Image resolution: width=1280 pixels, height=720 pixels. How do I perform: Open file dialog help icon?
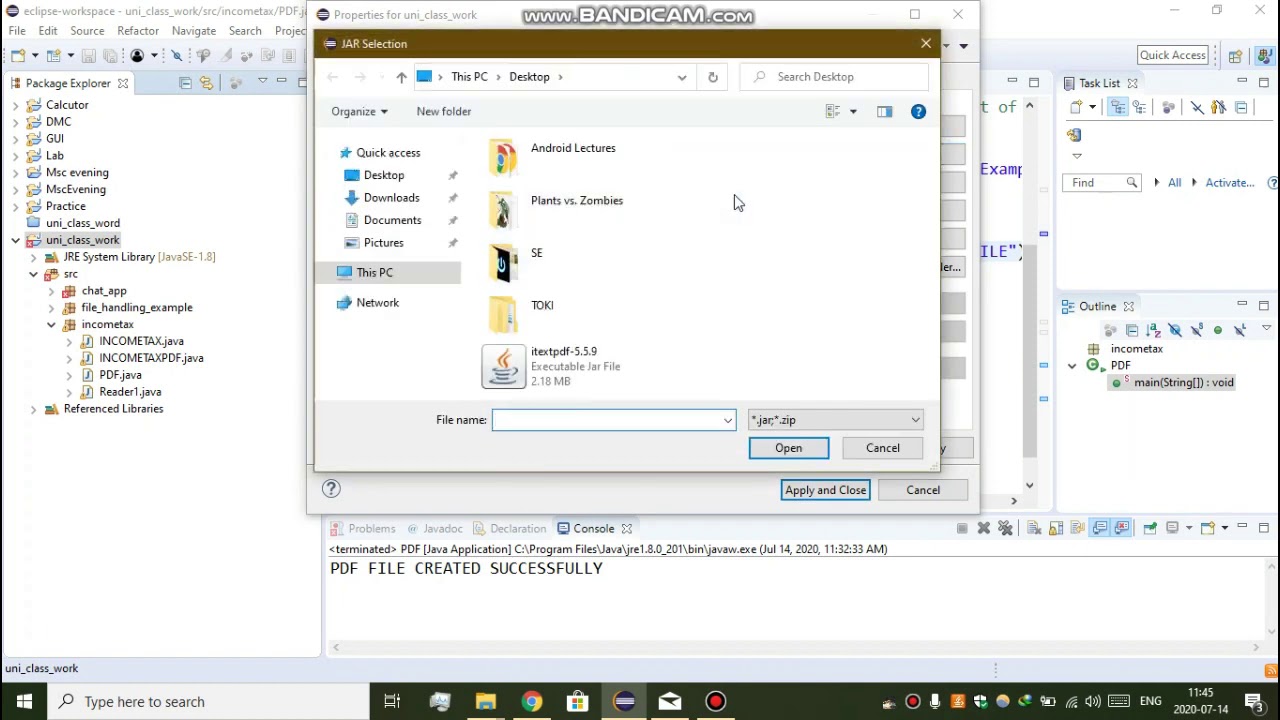tap(918, 111)
